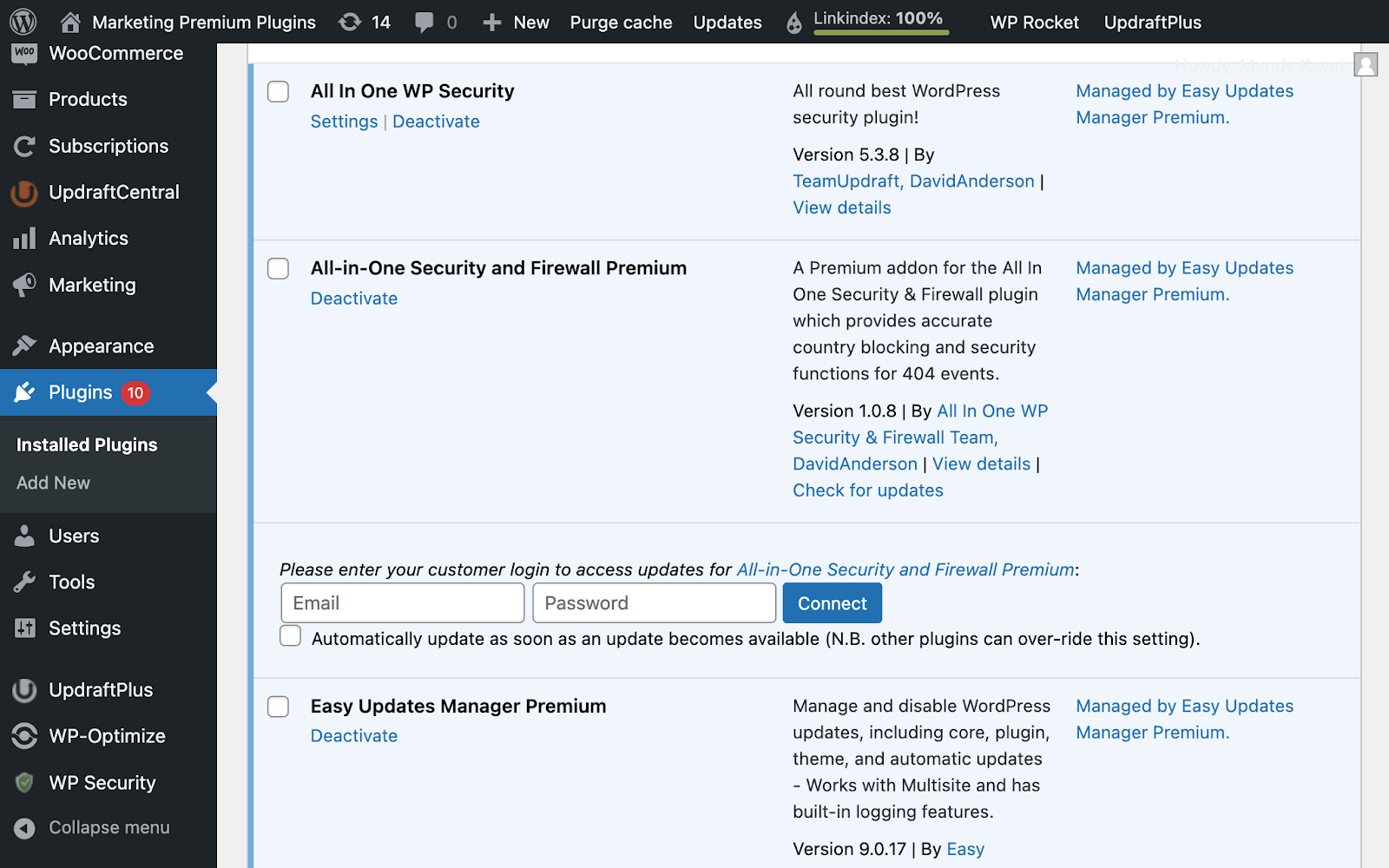This screenshot has width=1389, height=868.
Task: Click Managed by Easy Updates link for Firewall Premium
Action: click(x=1184, y=281)
